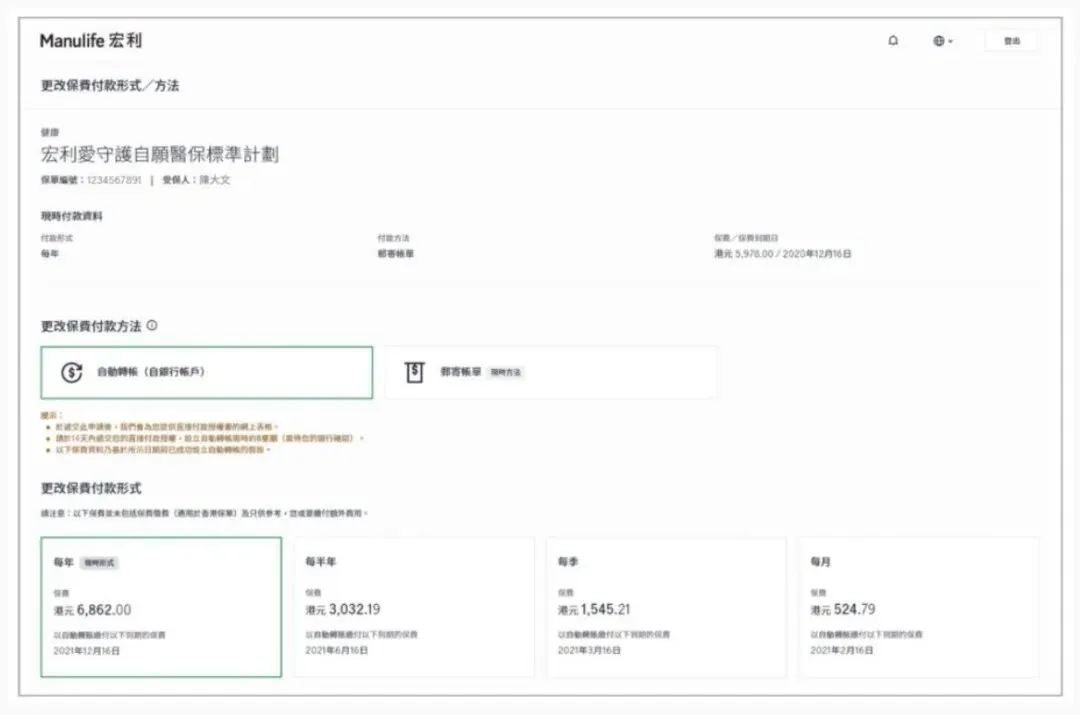The width and height of the screenshot is (1080, 715).
Task: Click the date 2021年12月16日 in 每年 card
Action: [x=87, y=651]
